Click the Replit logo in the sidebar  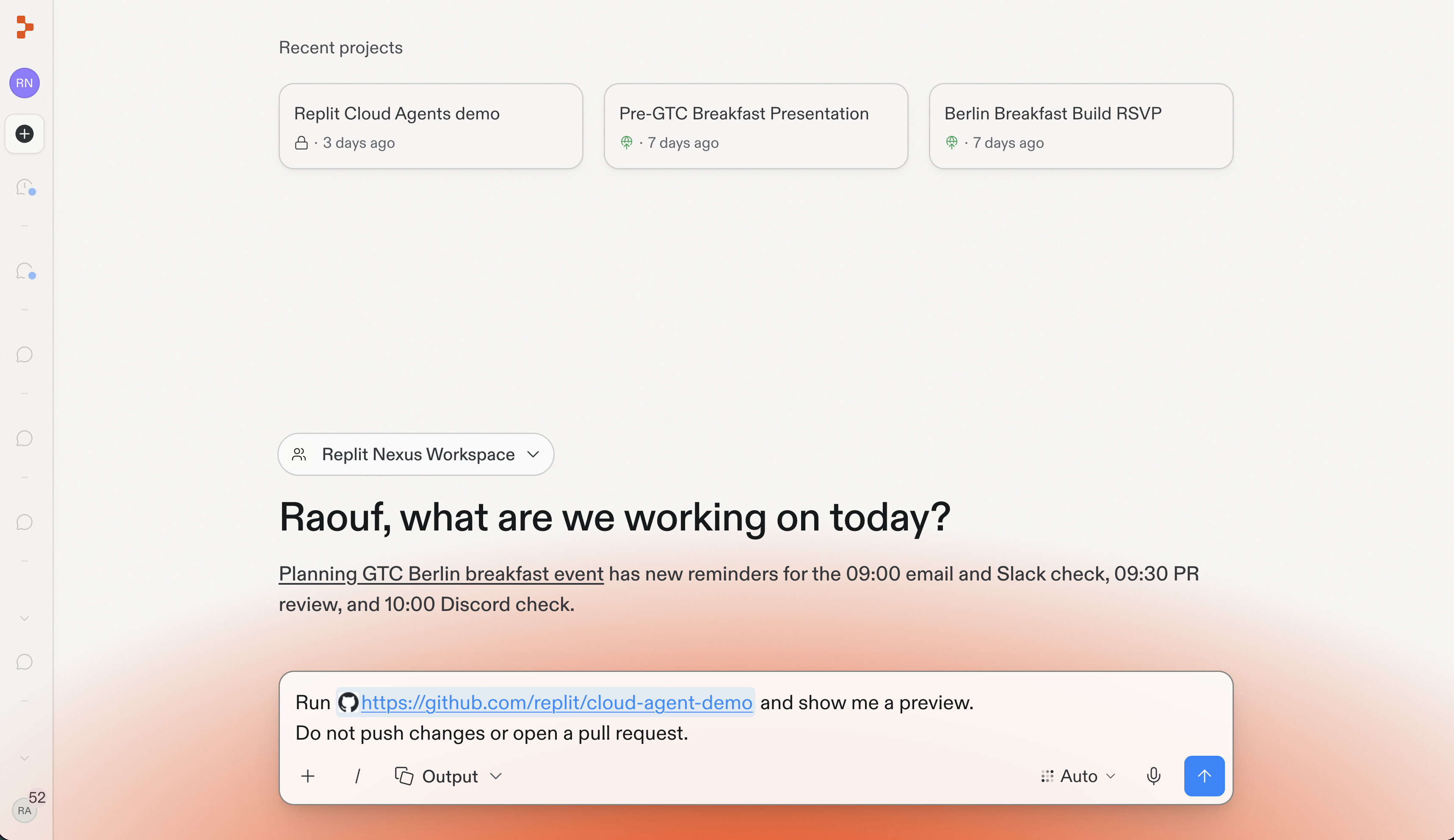tap(25, 27)
